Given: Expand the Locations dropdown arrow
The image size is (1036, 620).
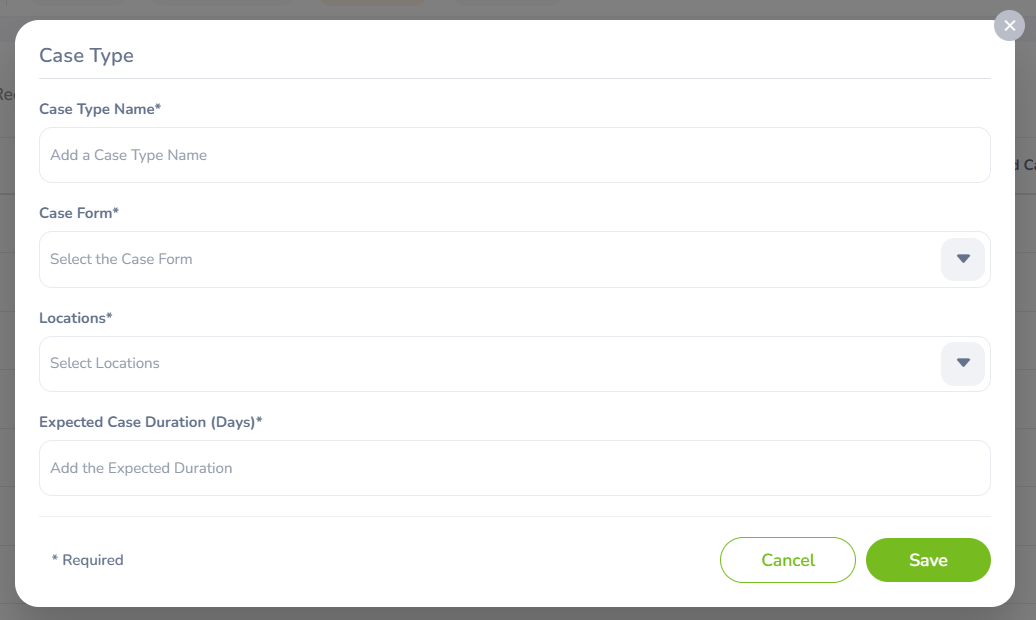Looking at the screenshot, I should pos(963,363).
